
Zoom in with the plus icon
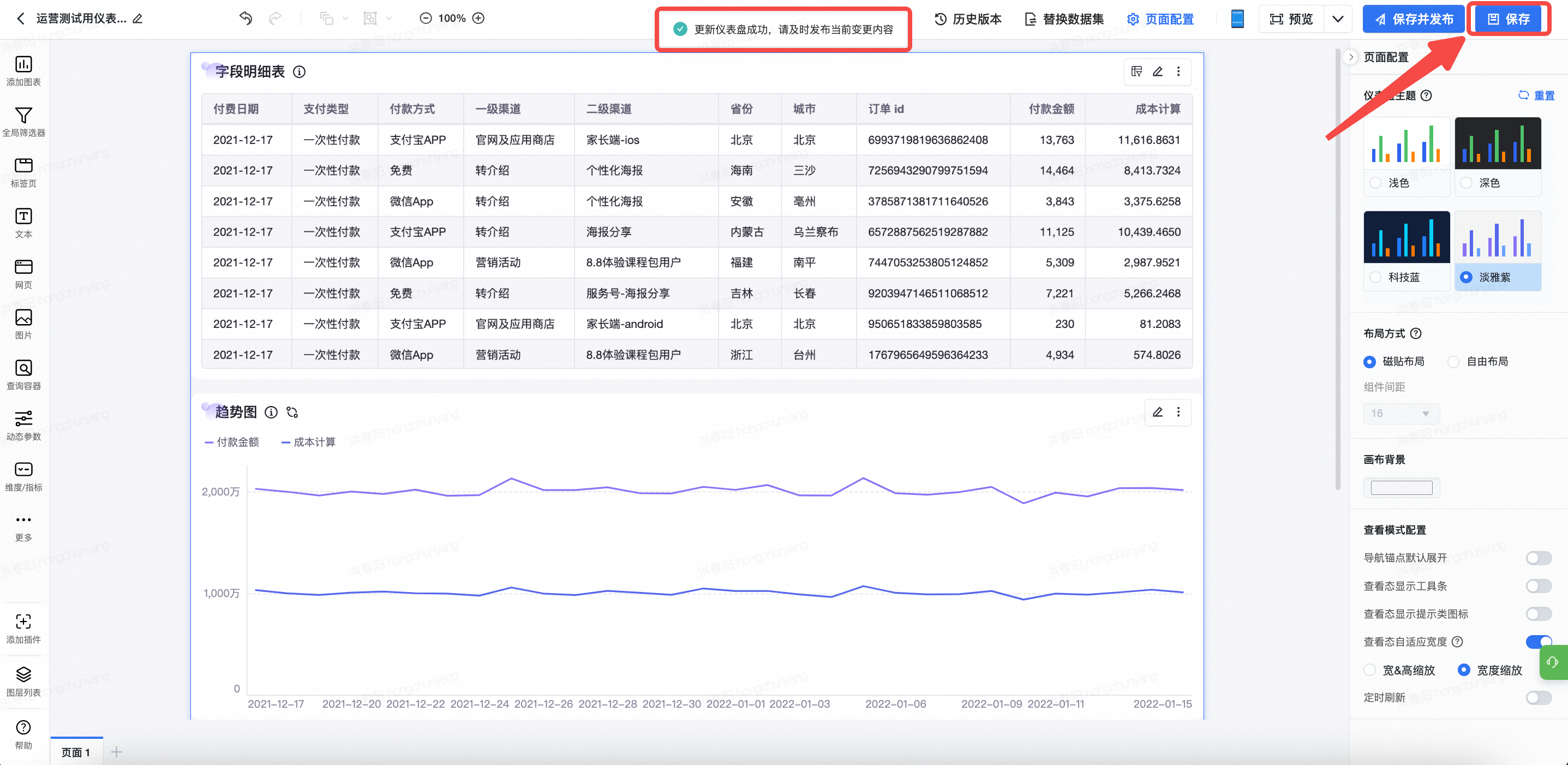coord(478,18)
